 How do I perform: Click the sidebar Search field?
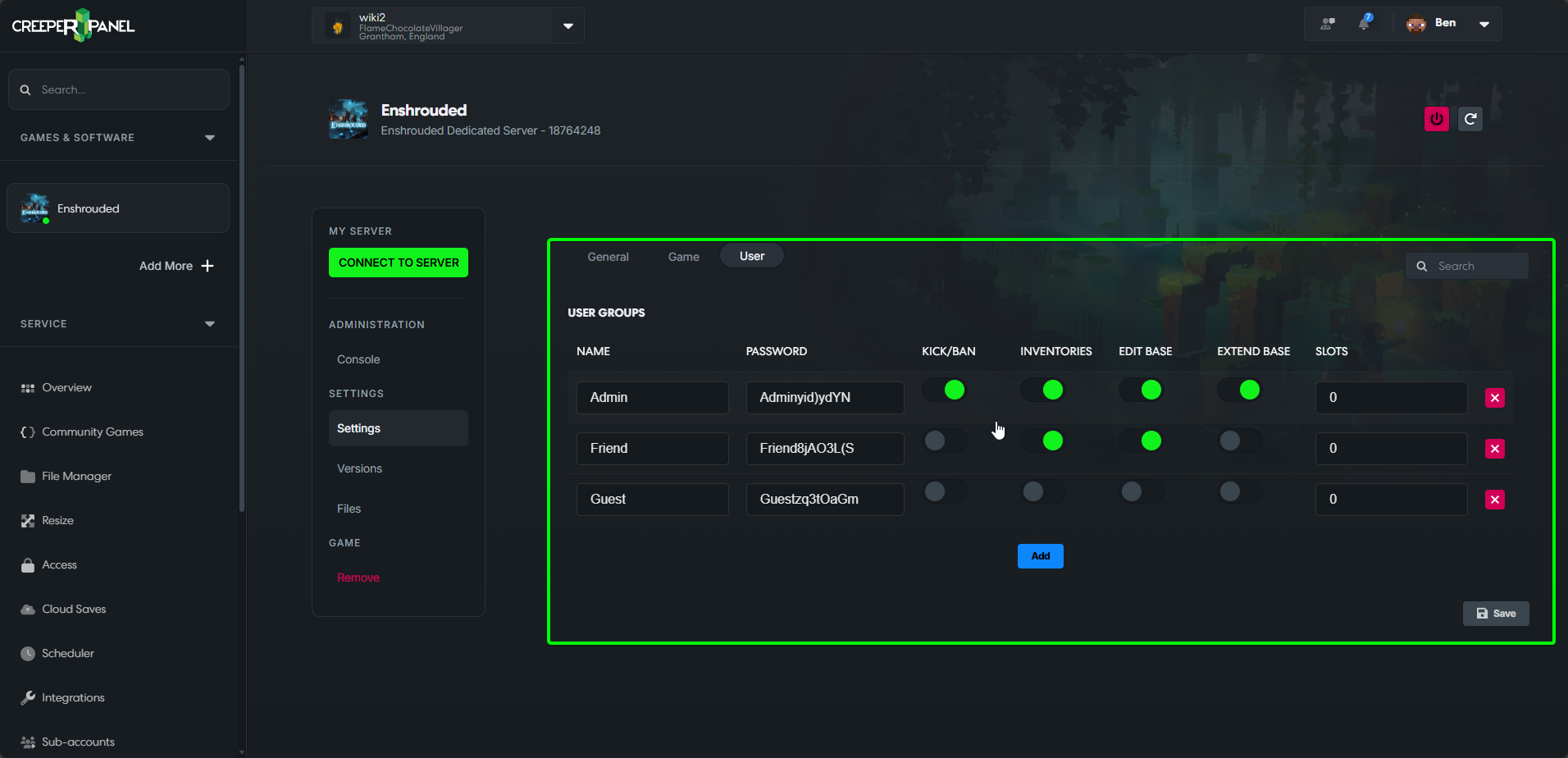point(119,89)
